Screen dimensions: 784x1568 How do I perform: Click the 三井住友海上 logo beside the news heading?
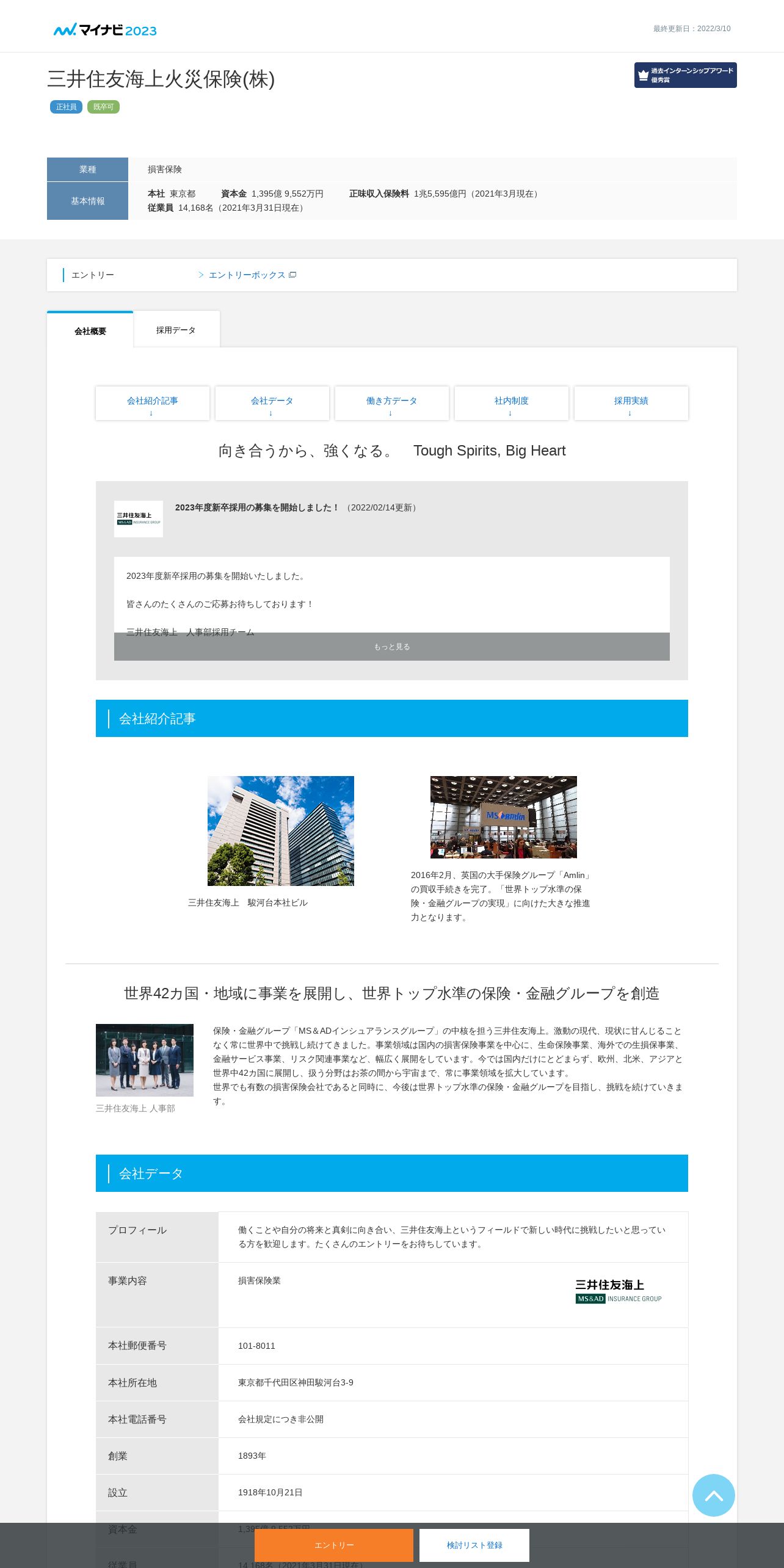(139, 519)
